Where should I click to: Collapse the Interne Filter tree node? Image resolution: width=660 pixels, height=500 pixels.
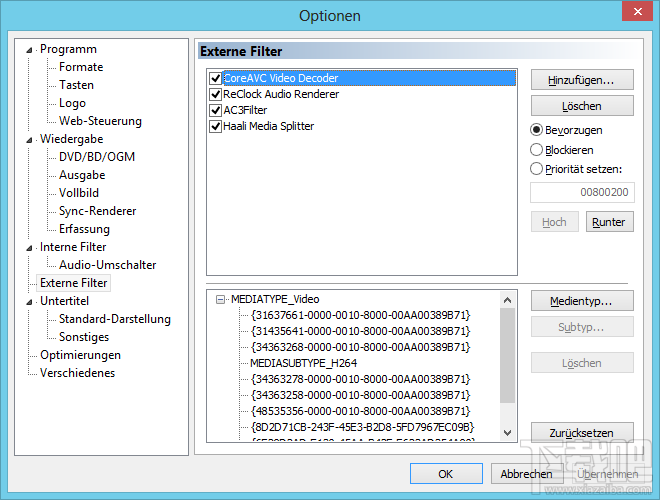click(29, 248)
